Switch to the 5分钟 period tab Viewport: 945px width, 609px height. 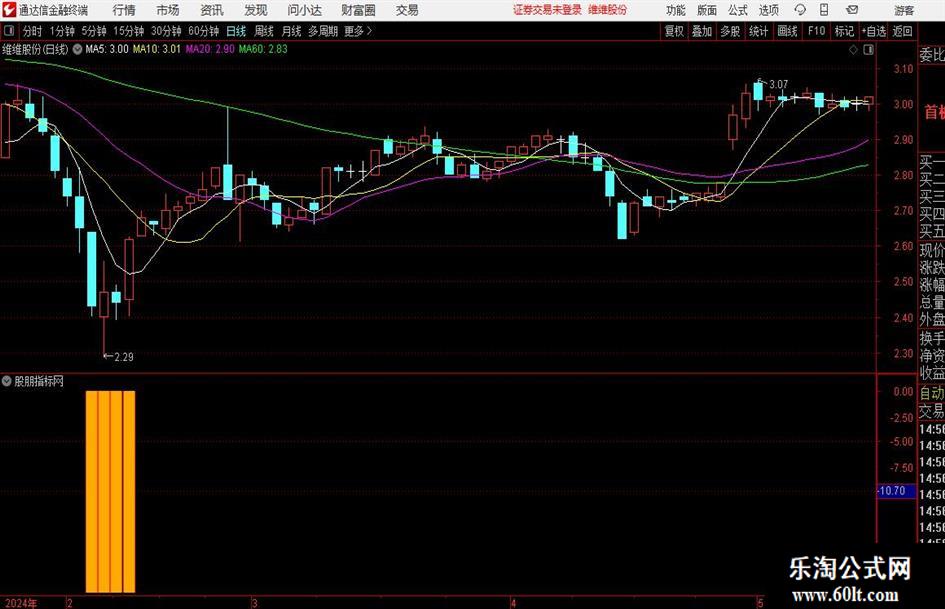coord(93,31)
